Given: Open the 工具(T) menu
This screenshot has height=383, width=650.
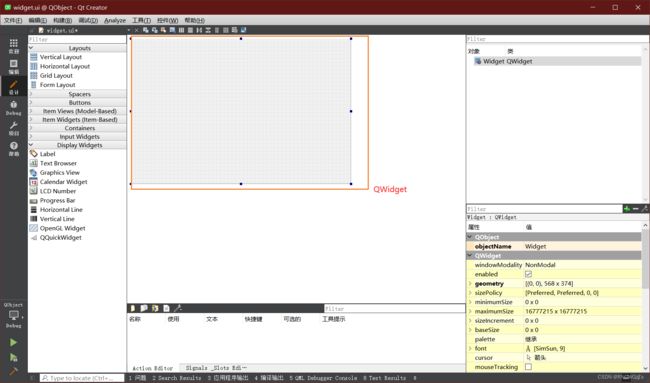Looking at the screenshot, I should click(141, 20).
